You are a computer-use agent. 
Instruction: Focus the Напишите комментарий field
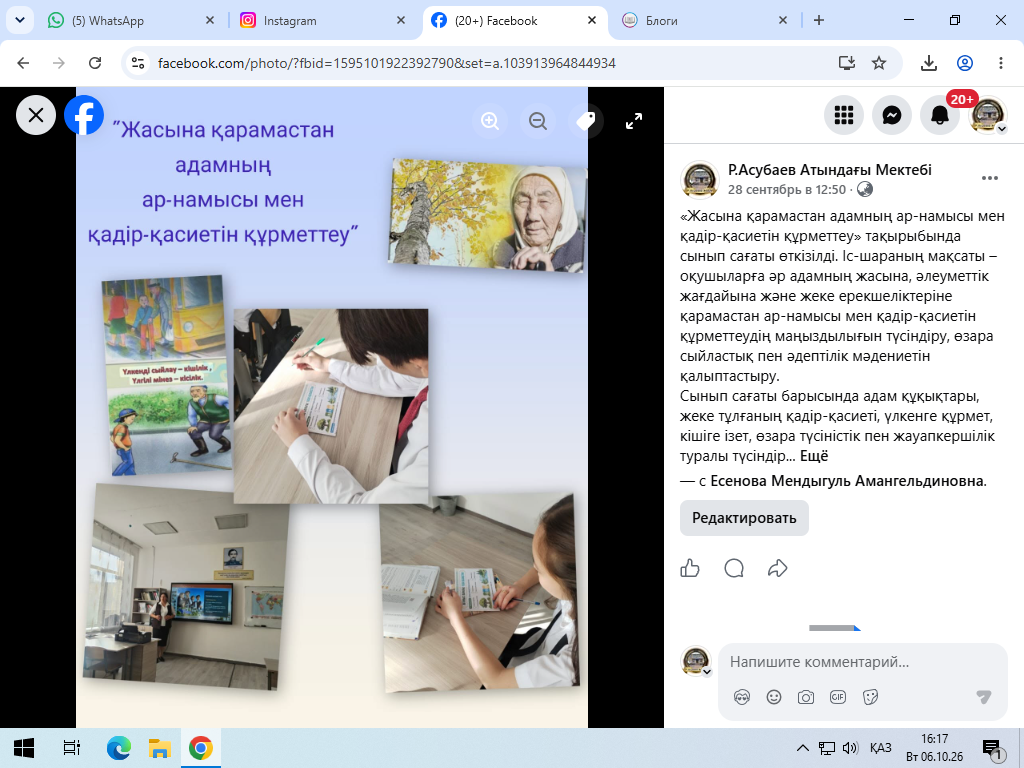(x=862, y=662)
